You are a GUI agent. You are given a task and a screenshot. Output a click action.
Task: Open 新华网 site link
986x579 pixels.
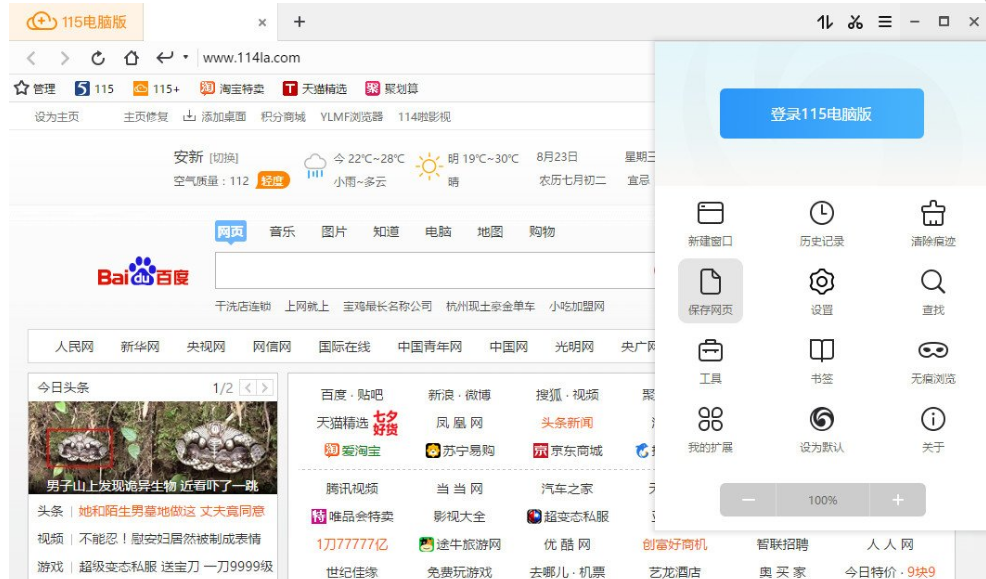tap(140, 346)
